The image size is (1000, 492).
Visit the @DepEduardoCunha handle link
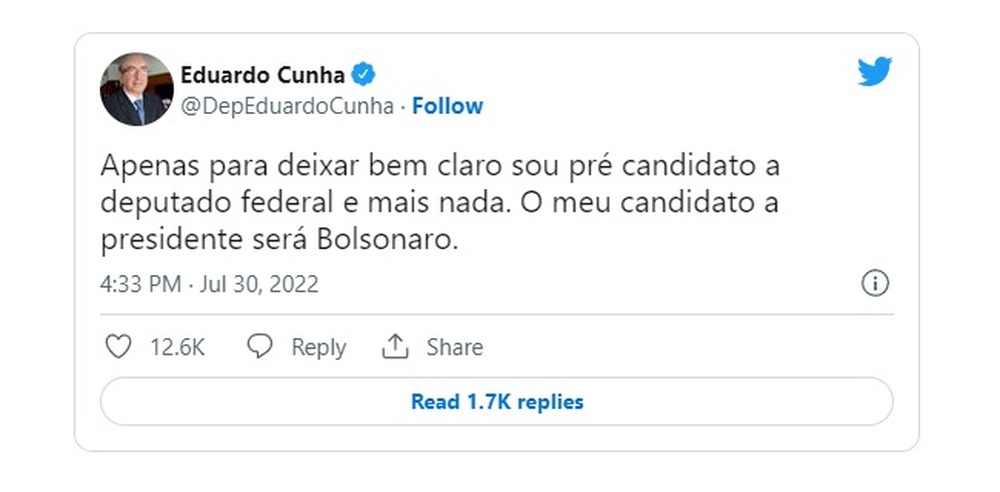coord(287,106)
